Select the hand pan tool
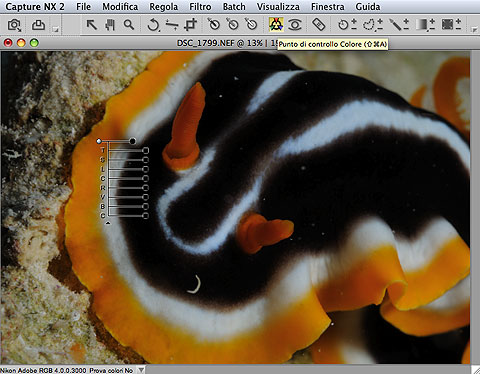This screenshot has height=374, width=480. [110, 25]
